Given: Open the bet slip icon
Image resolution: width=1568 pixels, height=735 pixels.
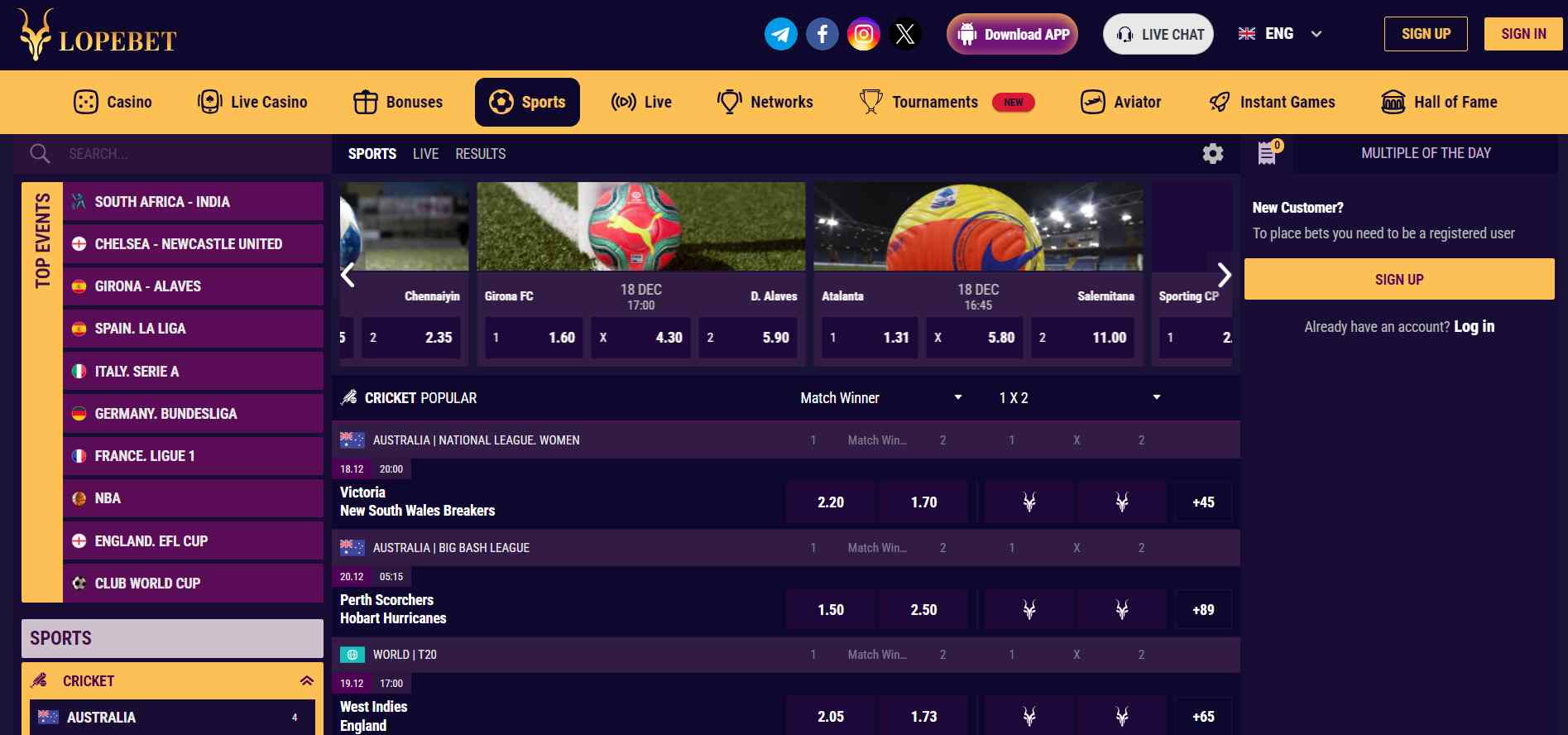Looking at the screenshot, I should pyautogui.click(x=1268, y=152).
